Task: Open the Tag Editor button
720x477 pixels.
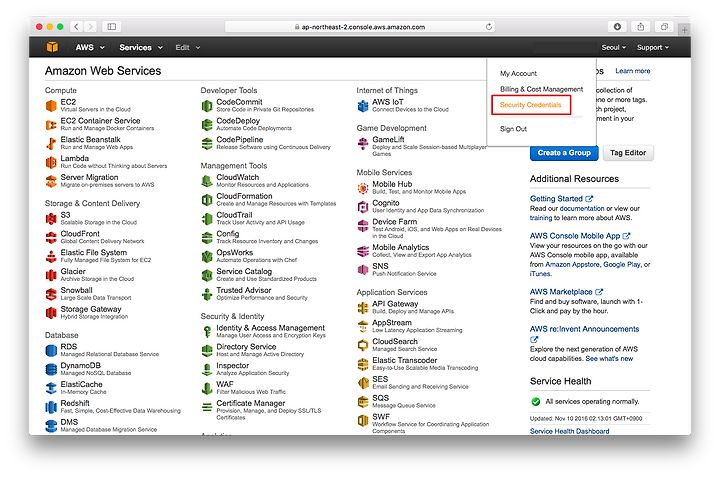Action: (628, 153)
